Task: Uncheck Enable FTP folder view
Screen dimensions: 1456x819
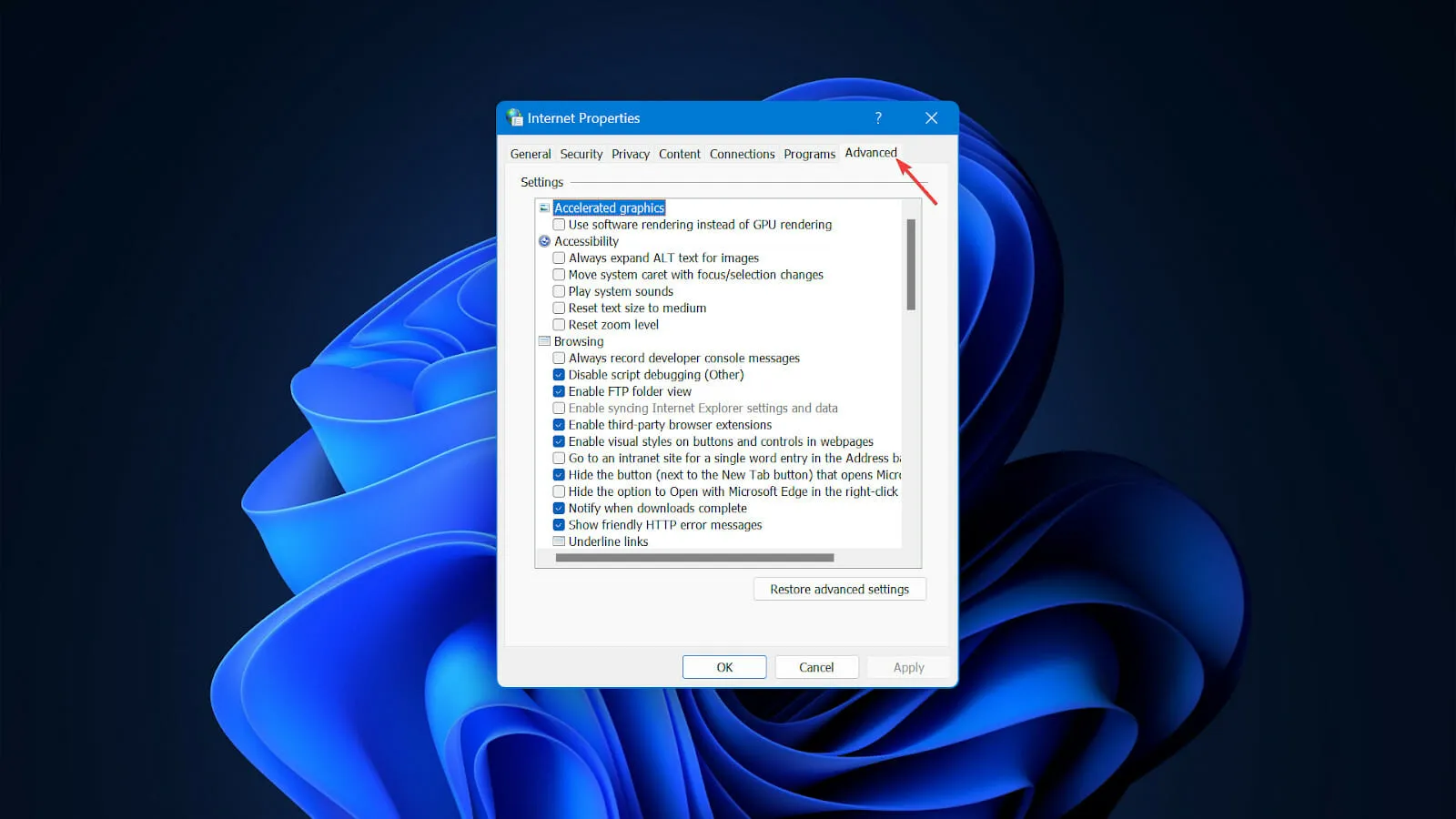Action: pyautogui.click(x=559, y=391)
